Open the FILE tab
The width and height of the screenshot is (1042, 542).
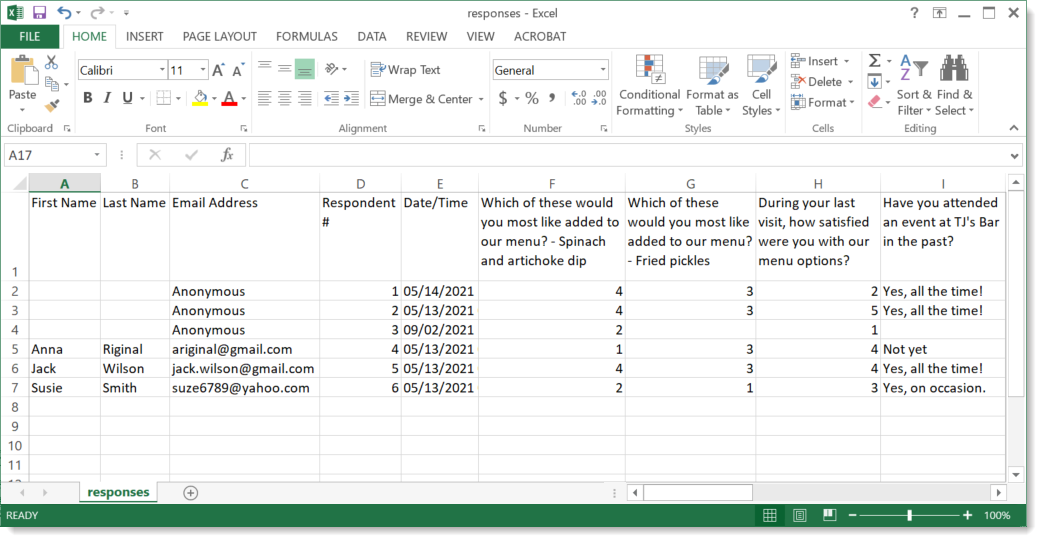click(x=30, y=37)
